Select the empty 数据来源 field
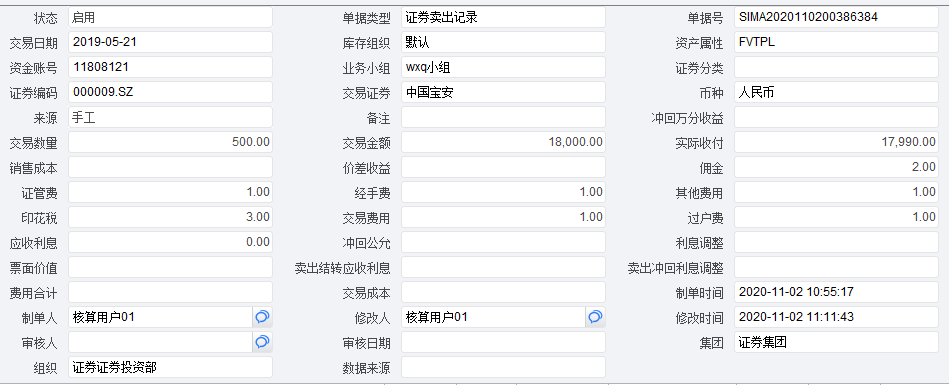Viewport: 949px width, 385px height. coord(503,367)
